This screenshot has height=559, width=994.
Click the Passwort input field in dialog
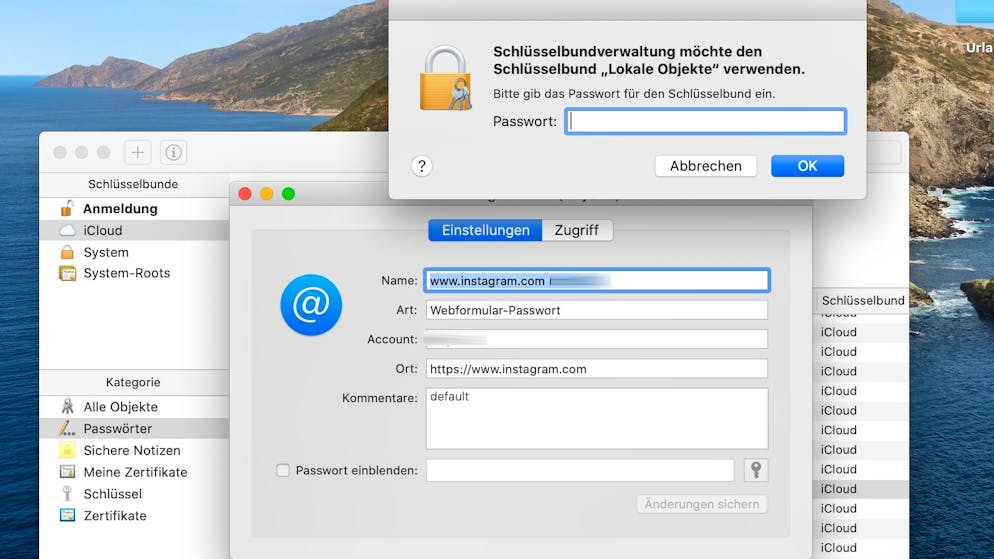[x=705, y=122]
